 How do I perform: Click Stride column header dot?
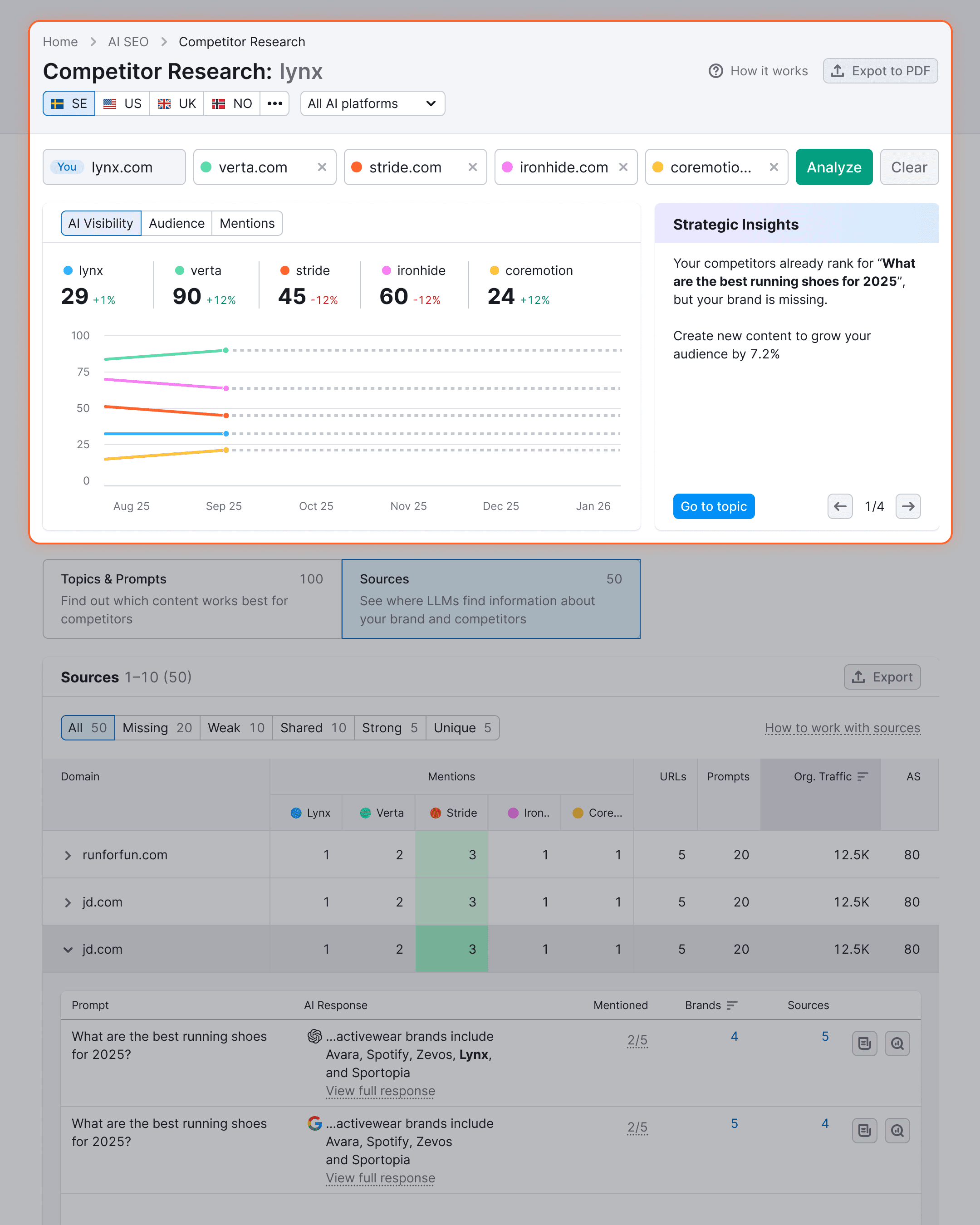[x=436, y=813]
